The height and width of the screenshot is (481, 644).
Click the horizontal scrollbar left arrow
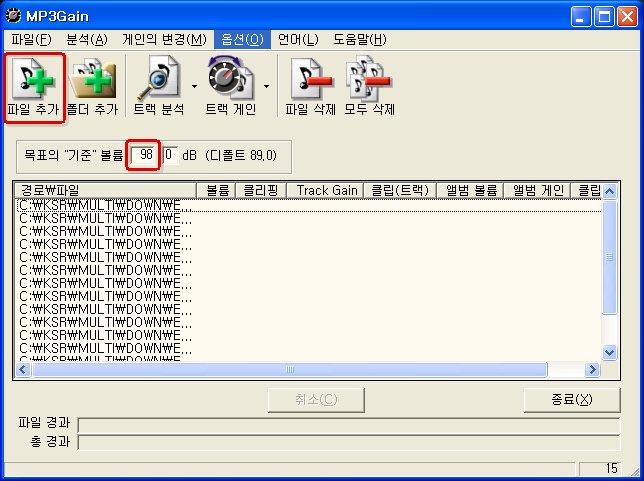pyautogui.click(x=23, y=370)
